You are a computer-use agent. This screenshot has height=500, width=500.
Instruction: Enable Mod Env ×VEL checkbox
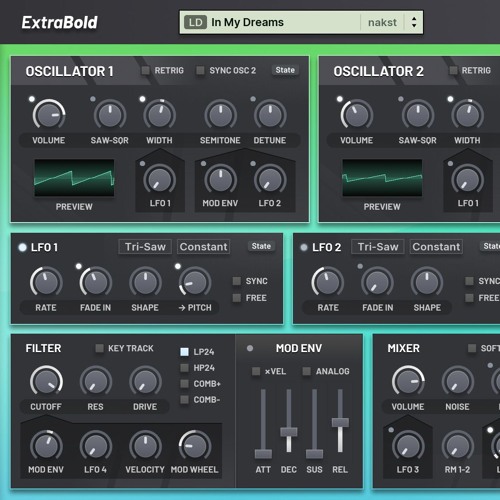point(256,371)
